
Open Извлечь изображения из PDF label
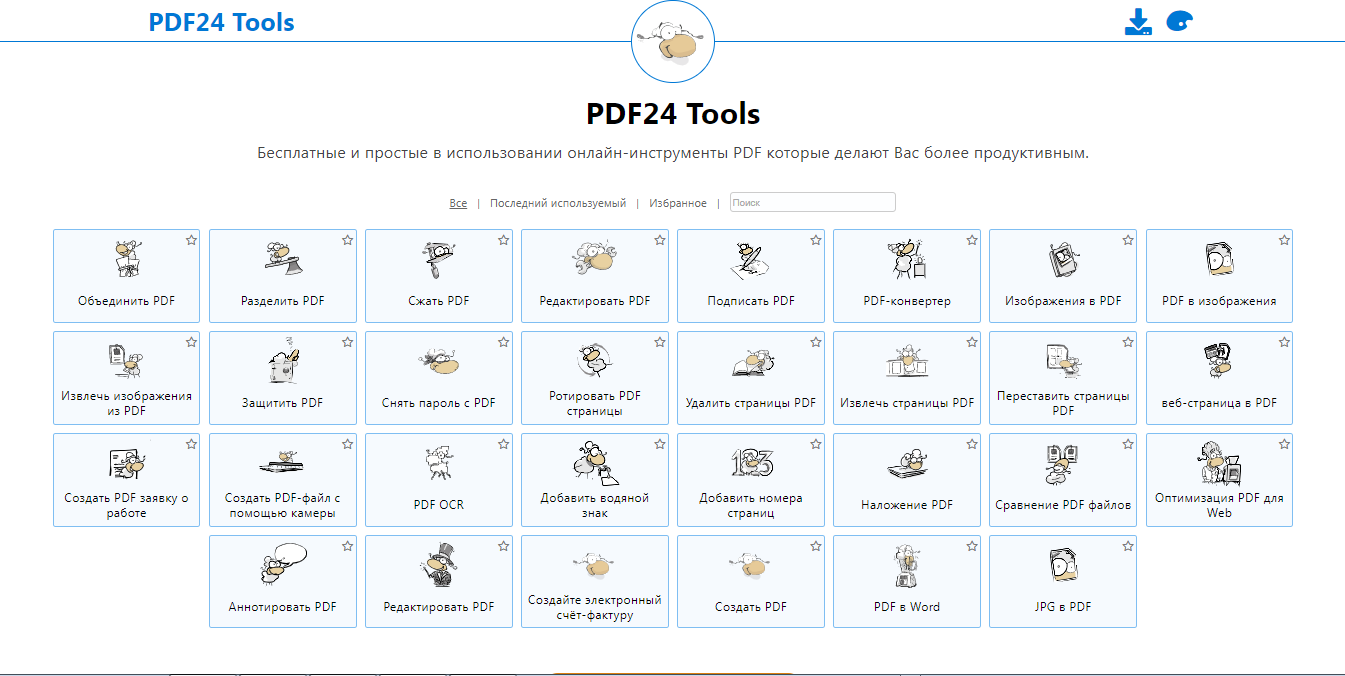(x=127, y=403)
